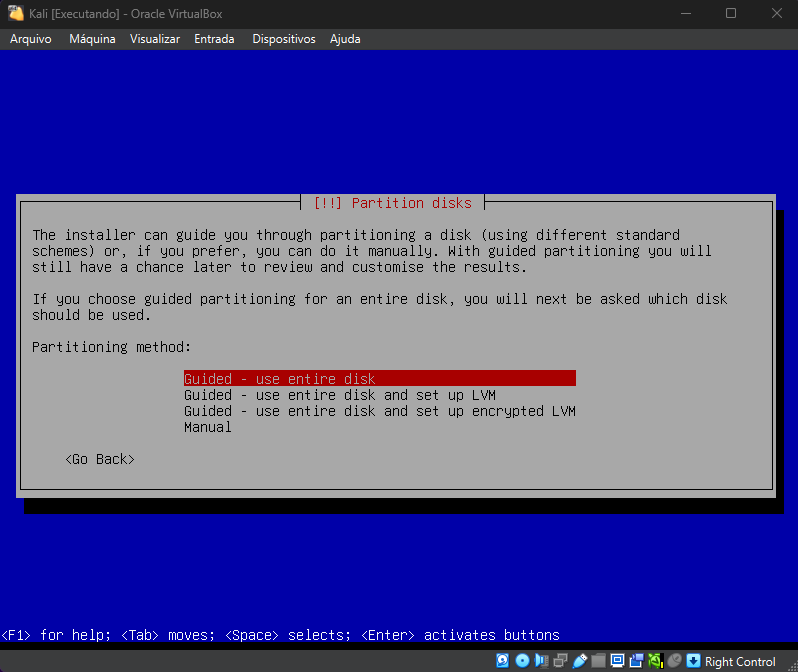The width and height of the screenshot is (798, 672).
Task: Click the mouse integration status icon
Action: coord(674,661)
